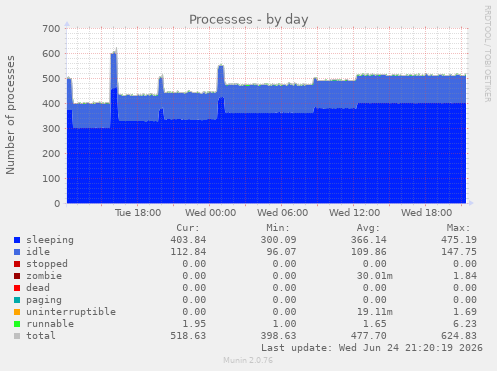Viewport: 497px width, 371px height.
Task: Click the dead legend color swatch
Action: click(x=17, y=288)
